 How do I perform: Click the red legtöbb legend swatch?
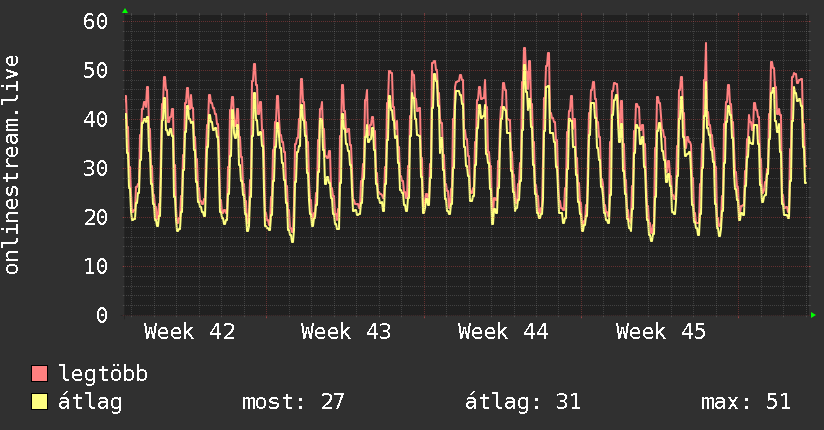(40, 374)
